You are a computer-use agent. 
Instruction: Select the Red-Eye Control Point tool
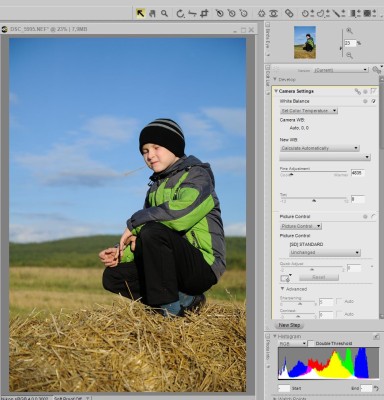click(273, 13)
